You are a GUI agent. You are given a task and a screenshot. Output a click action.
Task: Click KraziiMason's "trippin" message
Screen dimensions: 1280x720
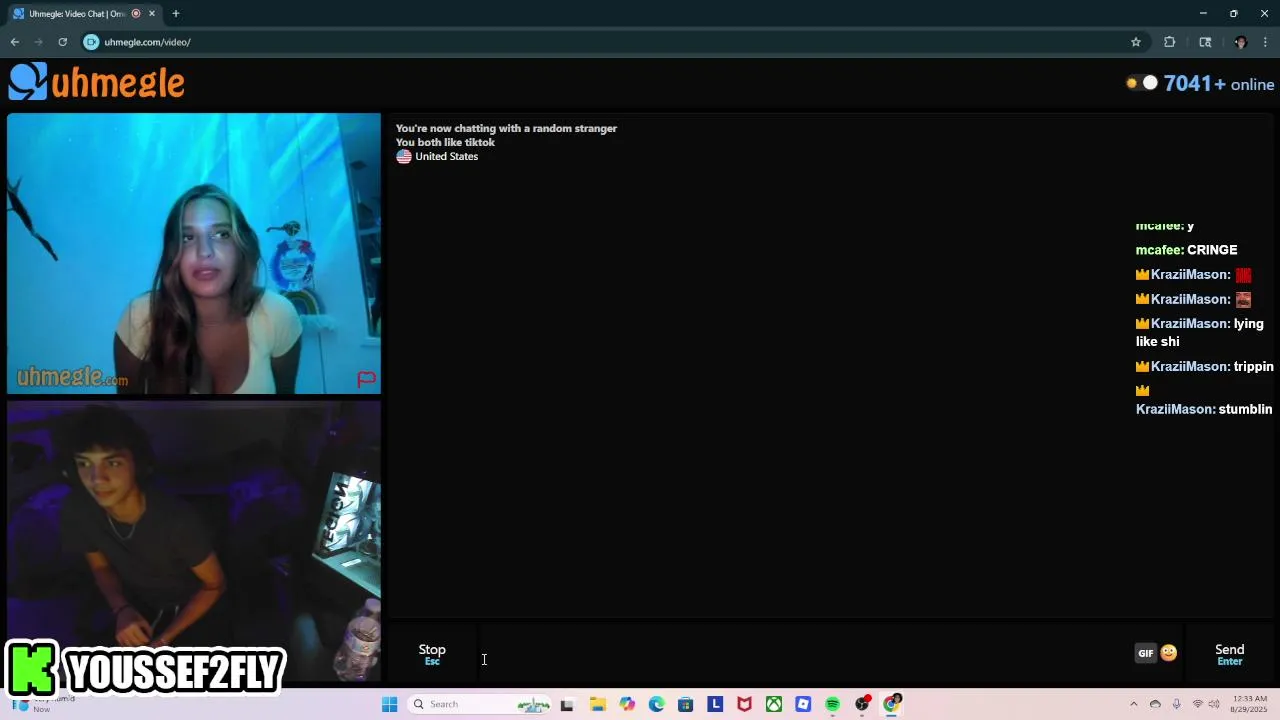pos(1204,367)
